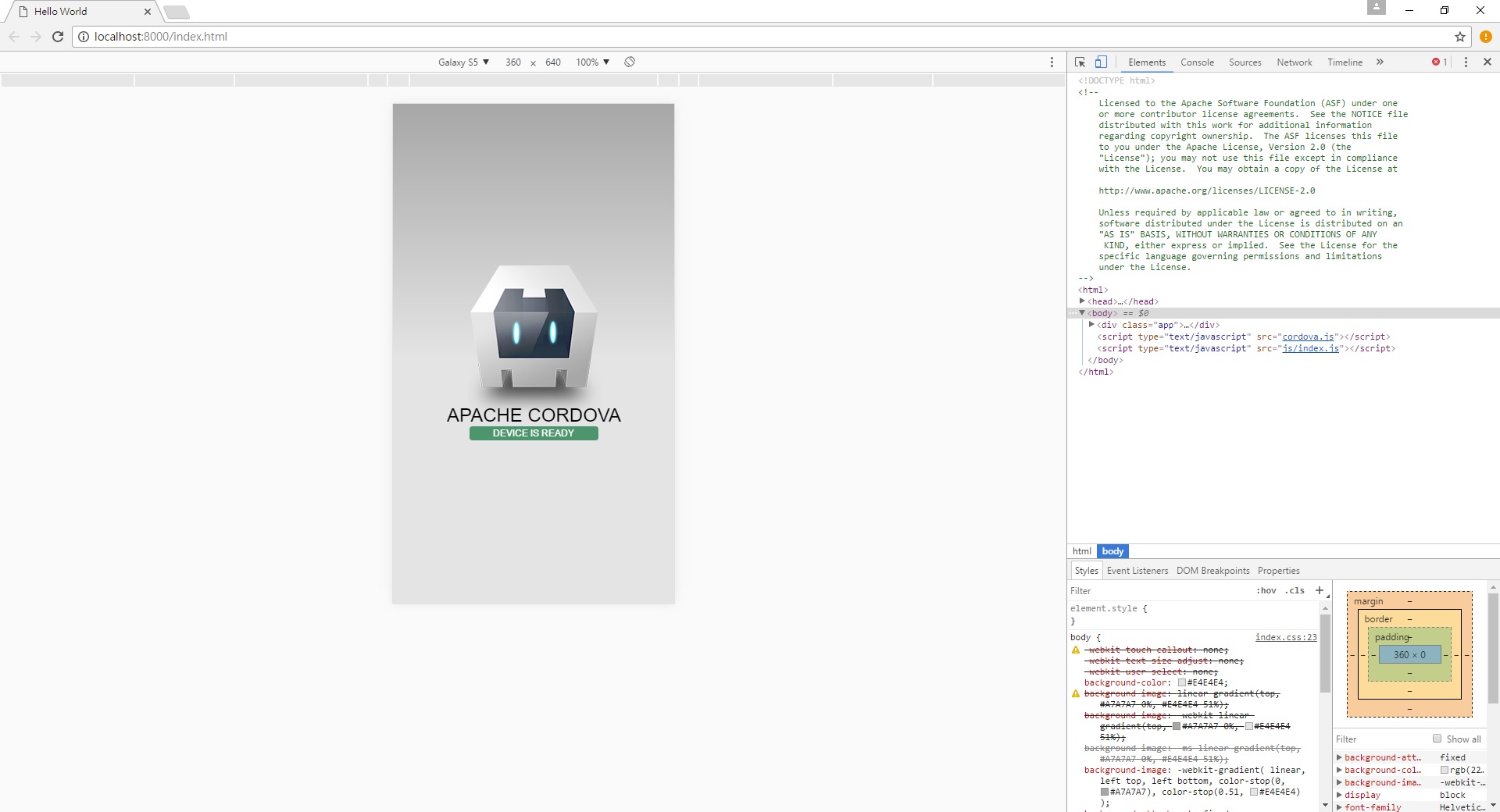
Task: Open the DOM Breakpoints sidebar tab
Action: (x=1213, y=571)
